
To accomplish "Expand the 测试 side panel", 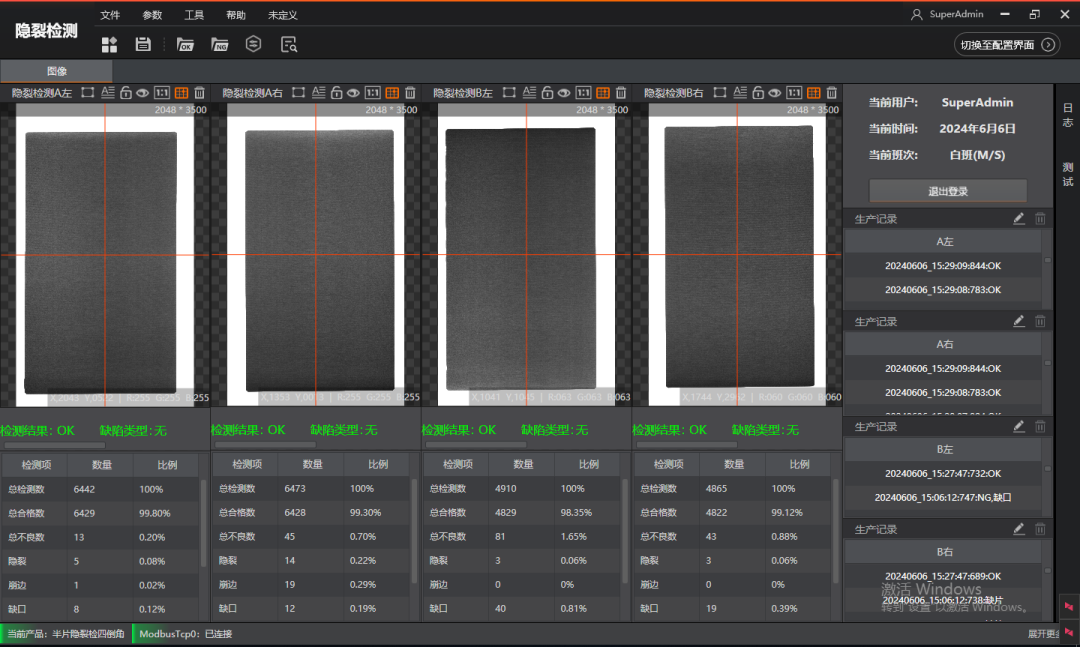I will tap(1067, 174).
